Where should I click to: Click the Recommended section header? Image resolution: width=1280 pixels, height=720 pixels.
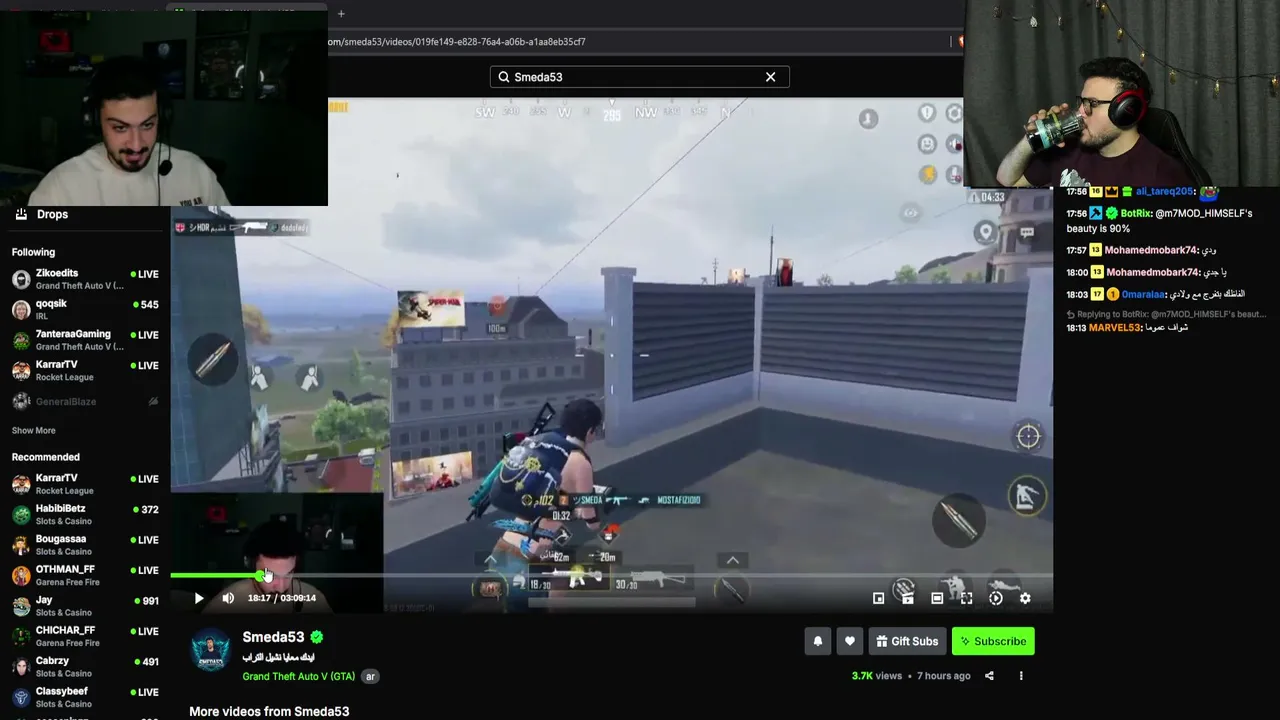[x=45, y=457]
